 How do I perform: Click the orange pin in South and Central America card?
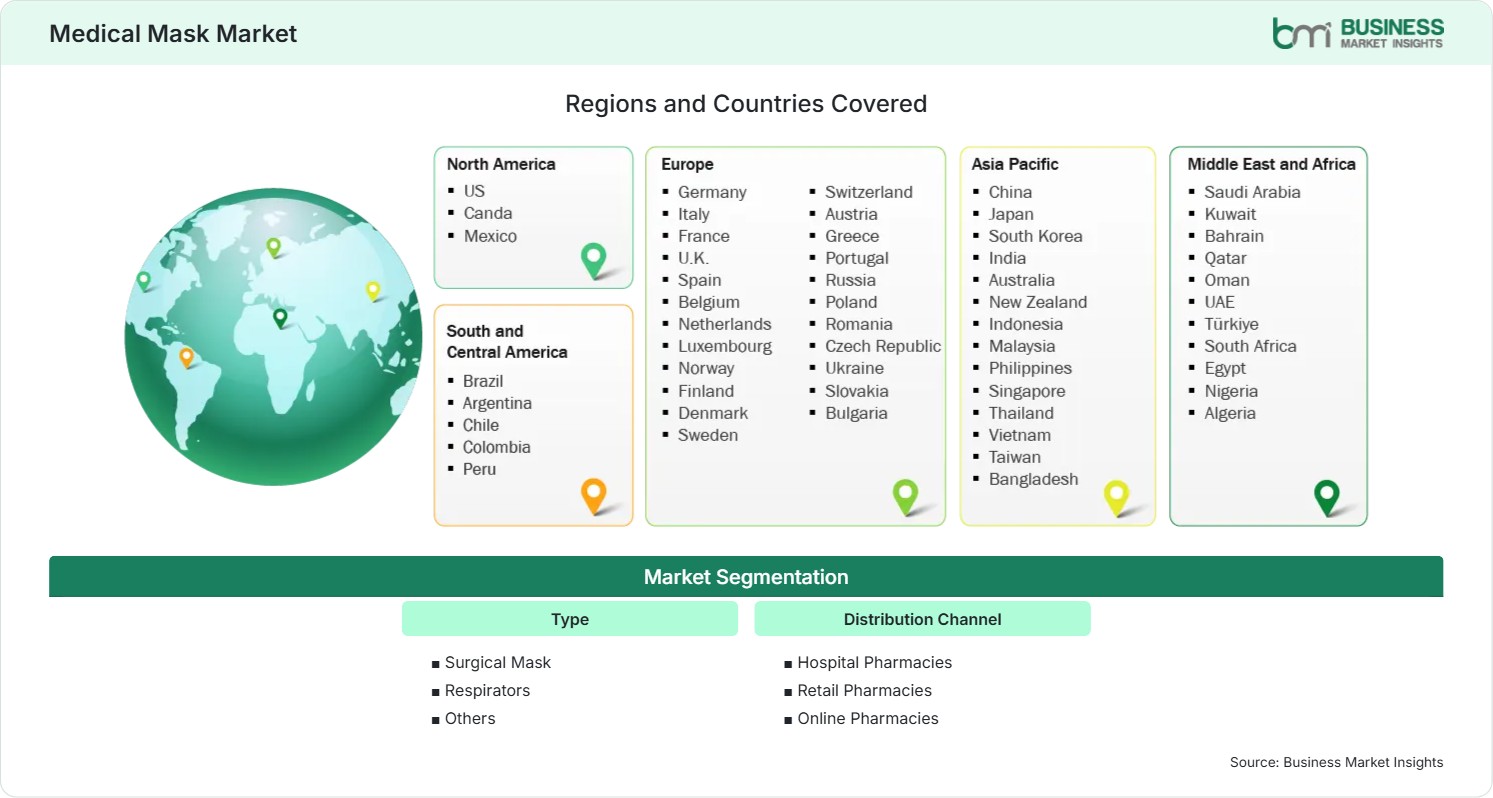(x=594, y=496)
